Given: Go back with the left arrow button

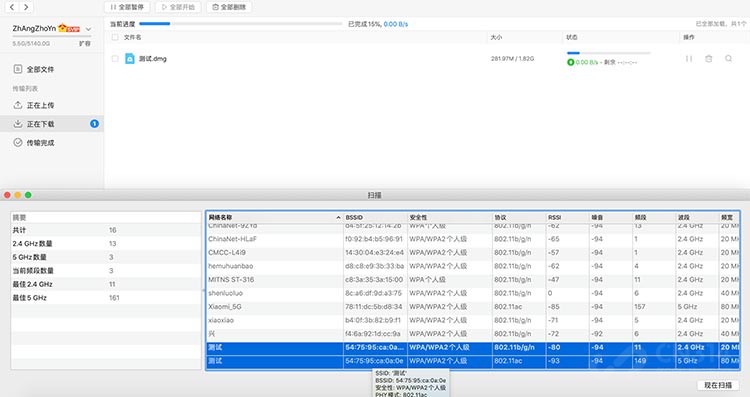Looking at the screenshot, I should [12, 7].
